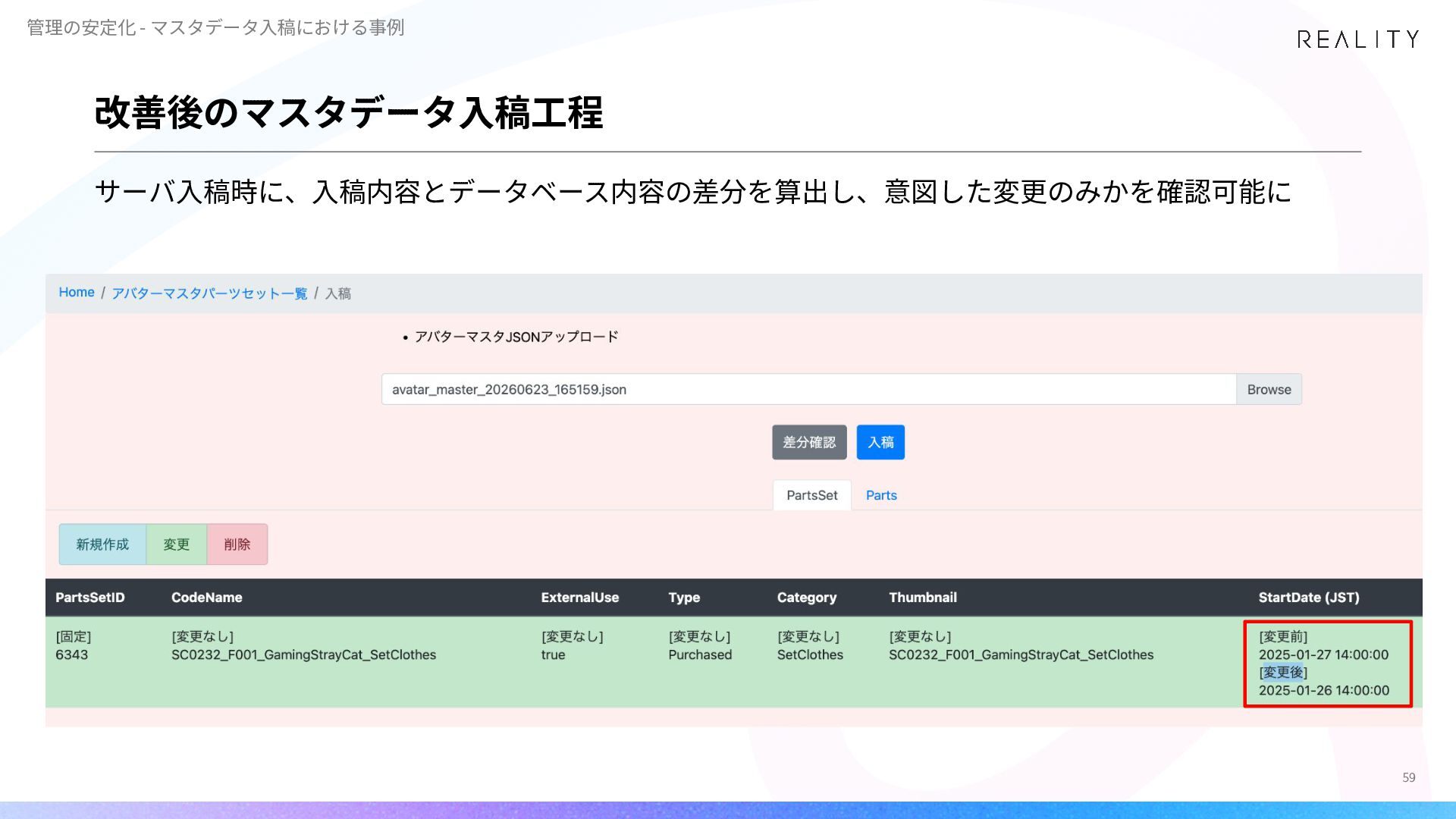
Task: Open アバターマスタパーツセット一覧 breadcrumb link
Action: coord(209,293)
